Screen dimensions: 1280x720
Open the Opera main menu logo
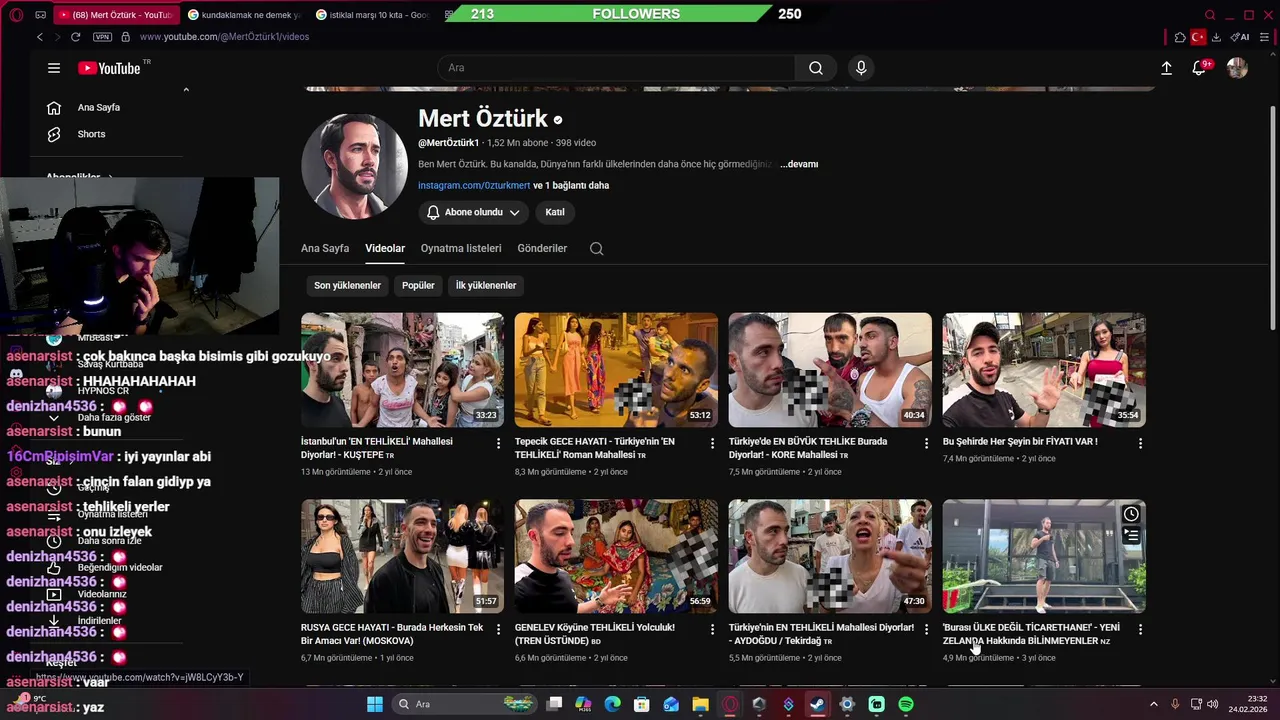click(x=16, y=15)
